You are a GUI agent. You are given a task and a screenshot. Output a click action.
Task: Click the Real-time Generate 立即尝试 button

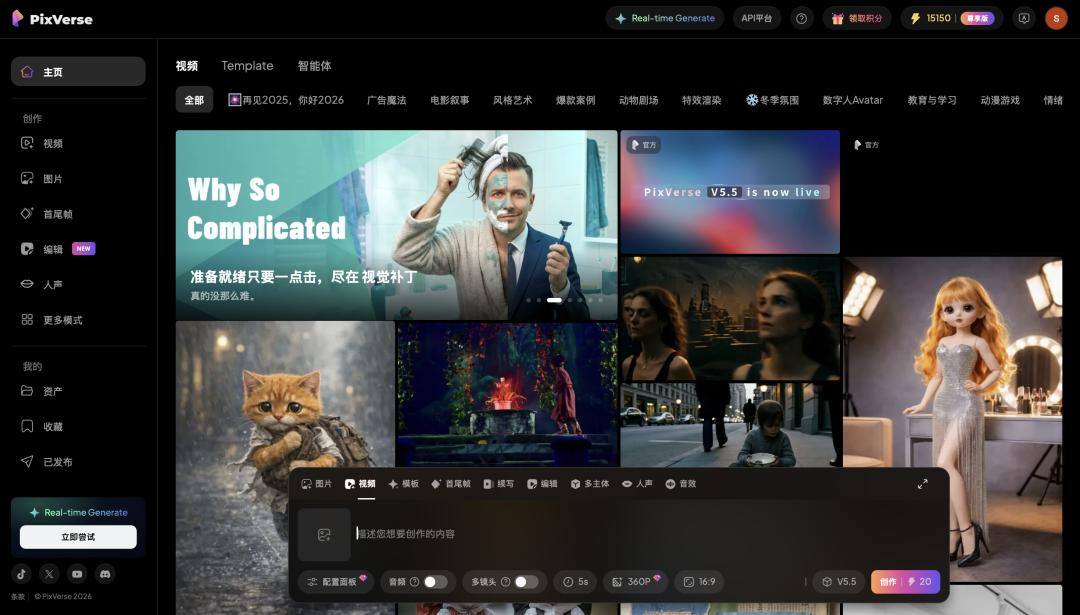77,536
